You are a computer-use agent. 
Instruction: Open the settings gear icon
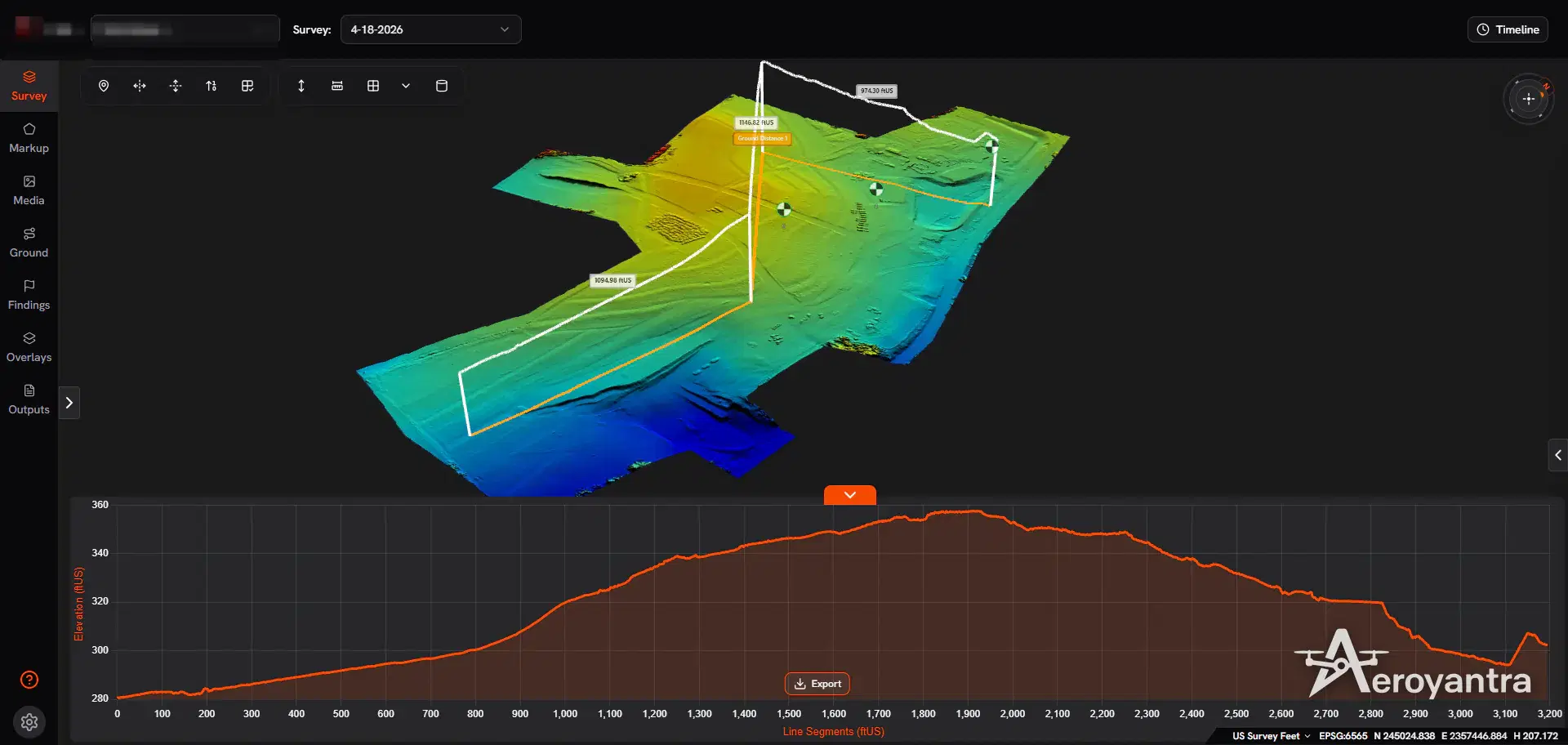tap(29, 722)
